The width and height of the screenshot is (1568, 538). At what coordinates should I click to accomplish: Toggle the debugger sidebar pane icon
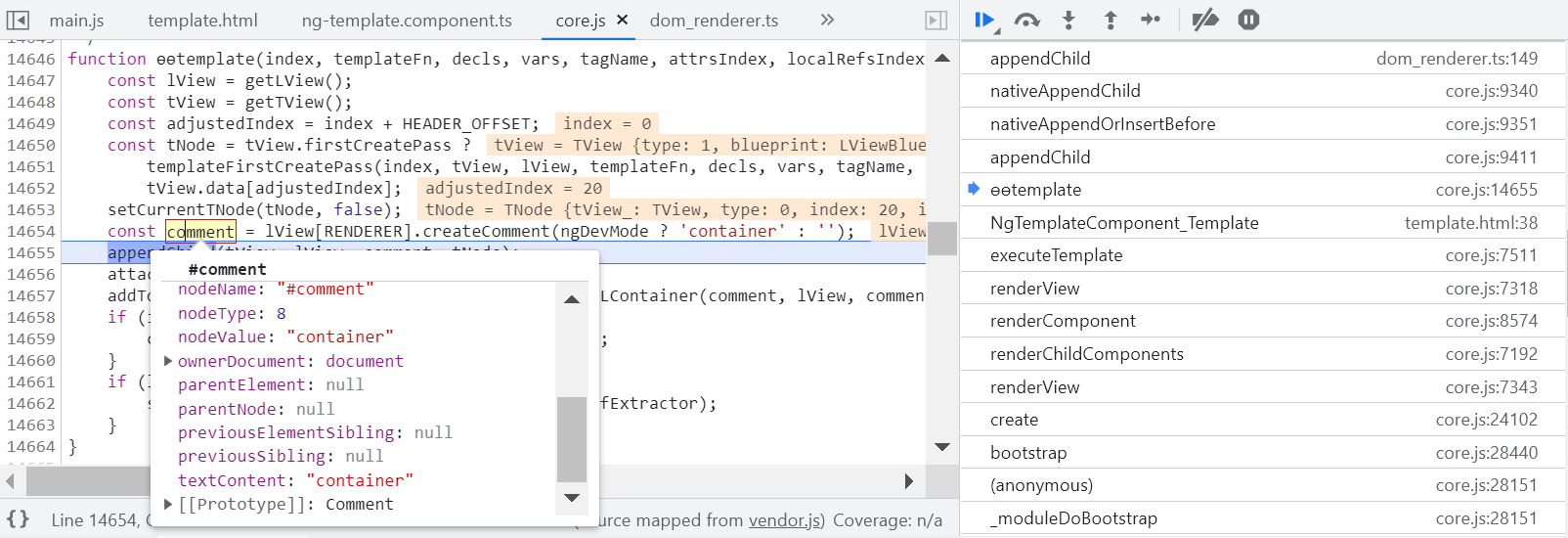pyautogui.click(x=936, y=20)
